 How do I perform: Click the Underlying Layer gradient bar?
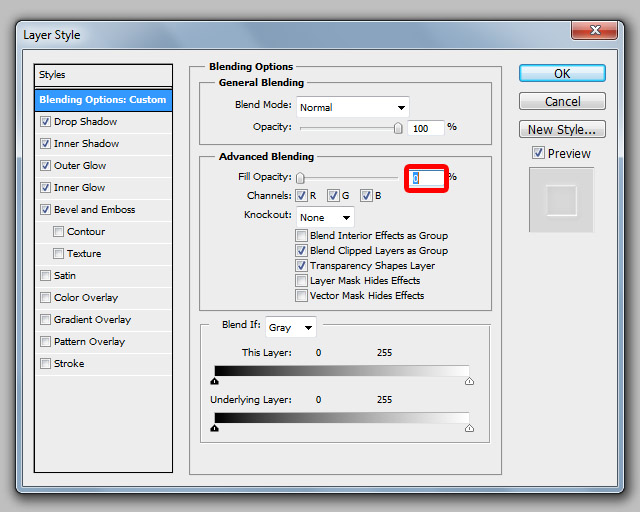click(342, 418)
